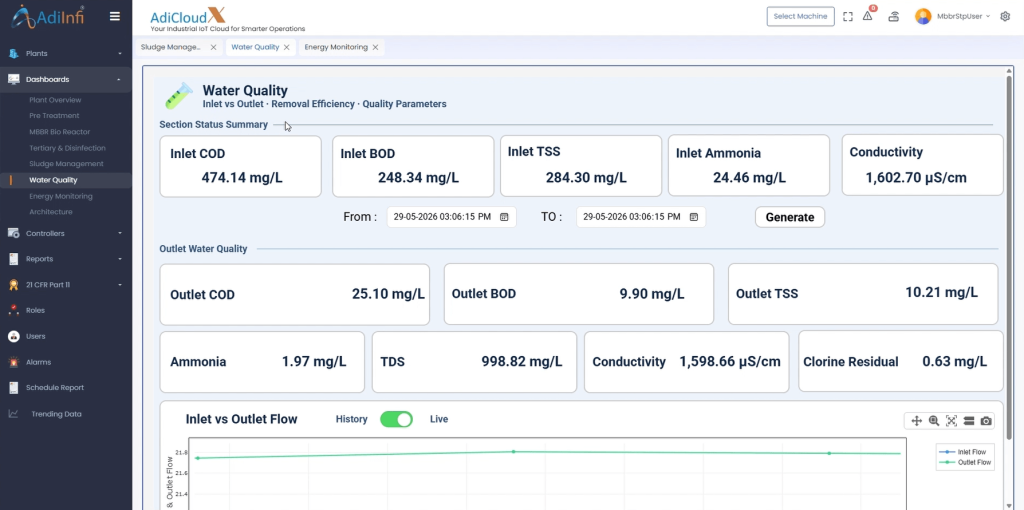Image resolution: width=1024 pixels, height=510 pixels.
Task: Click the Alarms siren icon
Action: click(14, 362)
